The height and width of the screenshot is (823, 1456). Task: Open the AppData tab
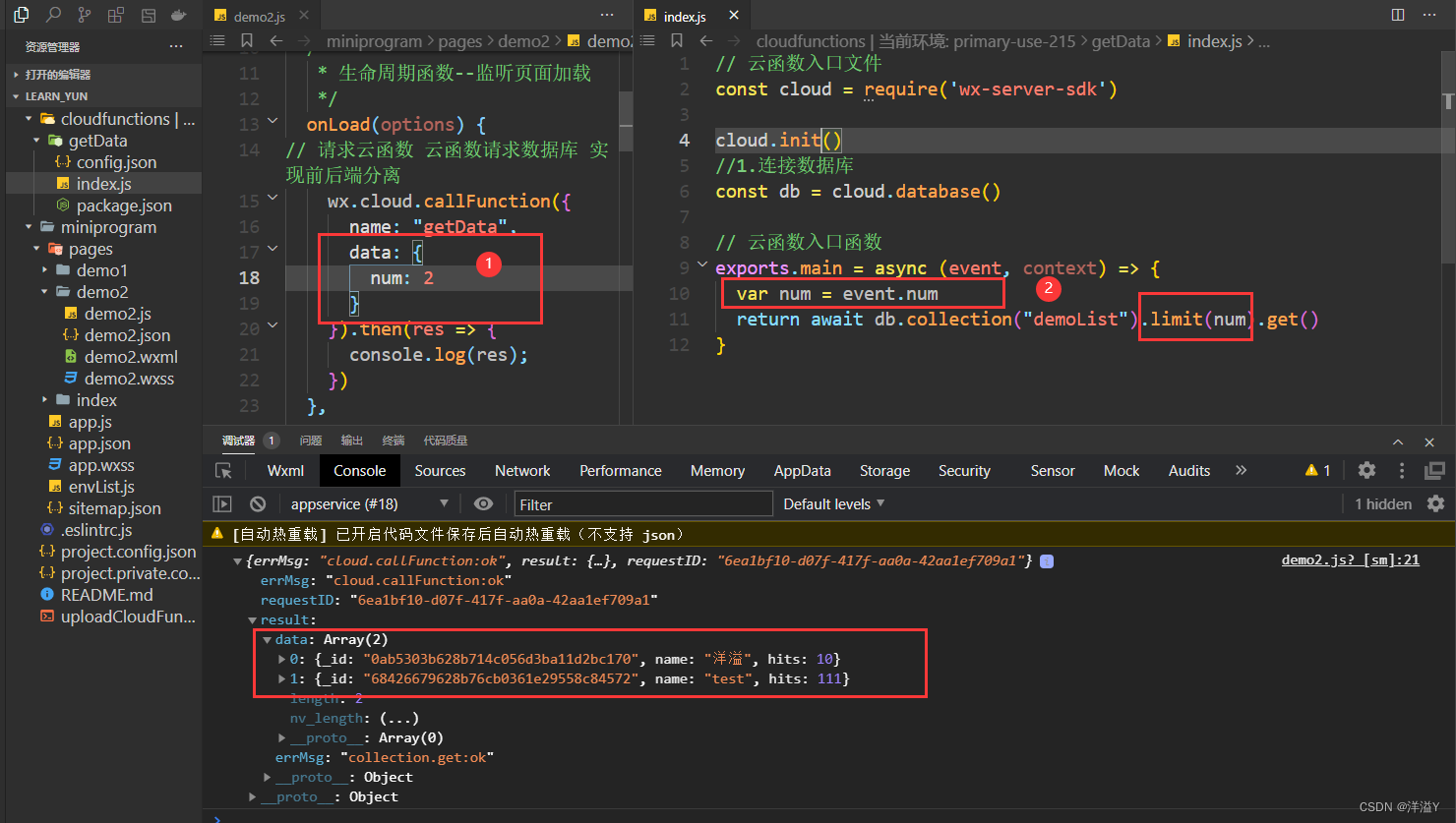[x=802, y=471]
